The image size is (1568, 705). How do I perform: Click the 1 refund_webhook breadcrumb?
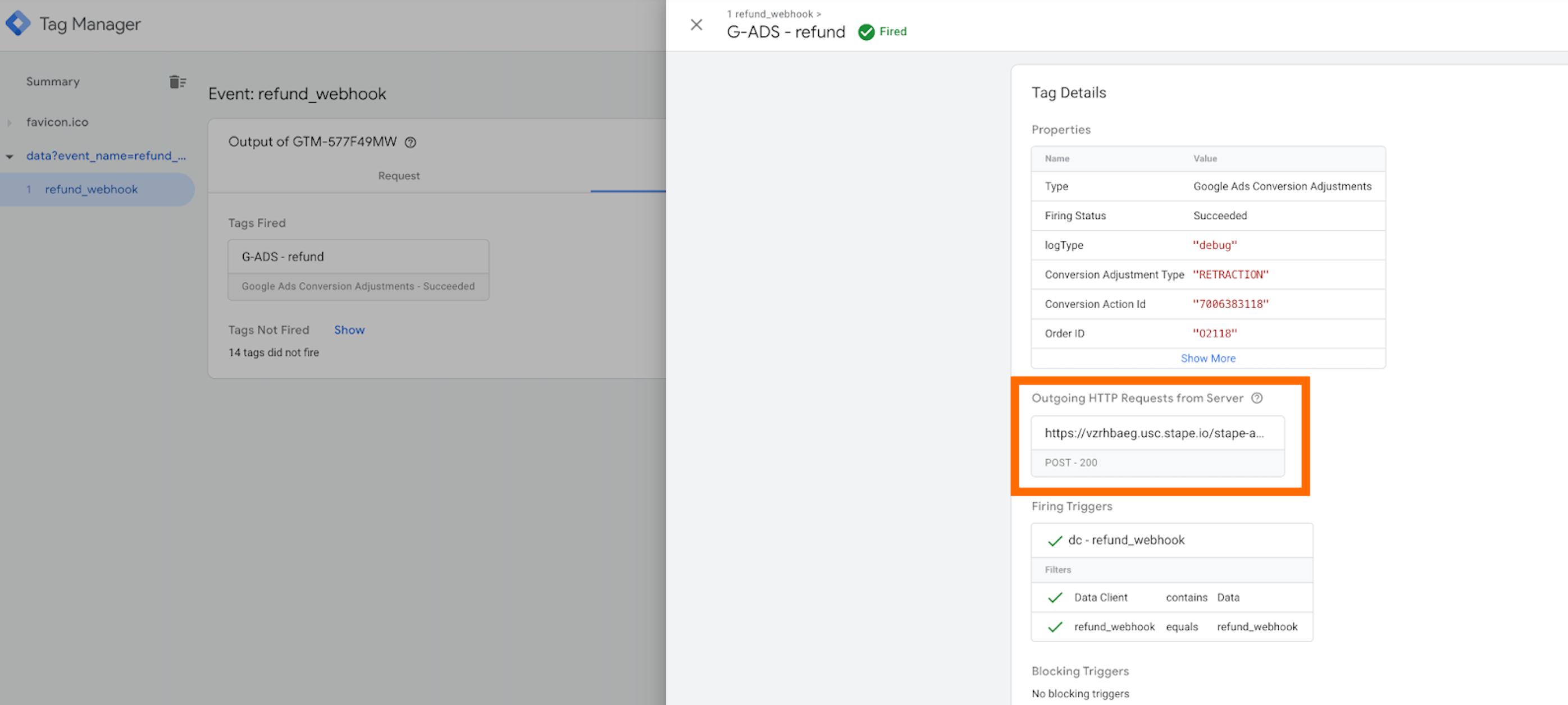click(x=774, y=14)
